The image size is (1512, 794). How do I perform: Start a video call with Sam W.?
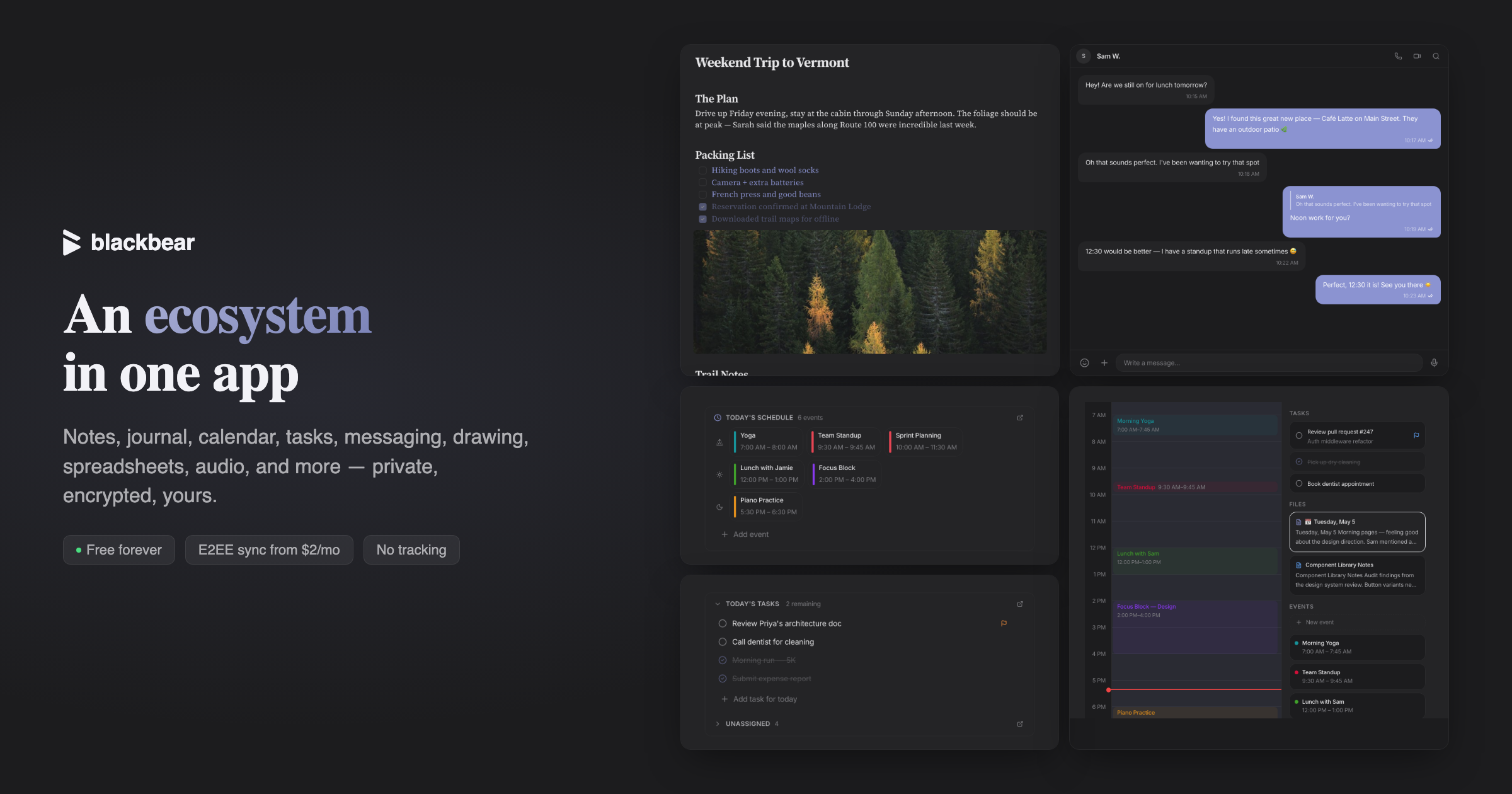(x=1417, y=56)
